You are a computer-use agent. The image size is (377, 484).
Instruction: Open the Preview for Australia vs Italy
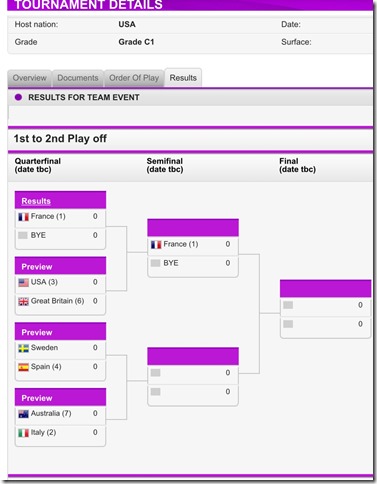(37, 398)
